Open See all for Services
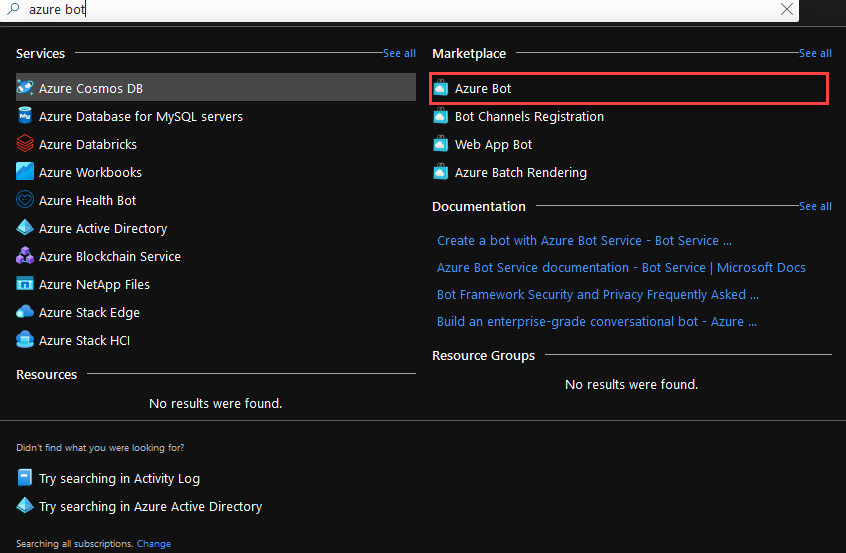 [399, 53]
